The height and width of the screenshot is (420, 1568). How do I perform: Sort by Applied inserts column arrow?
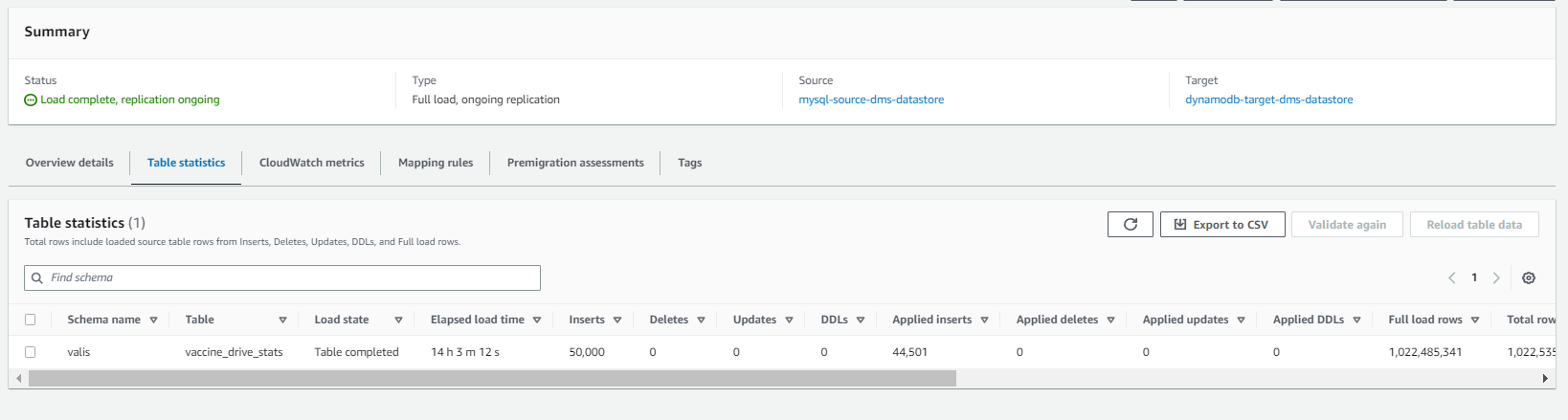click(x=984, y=321)
